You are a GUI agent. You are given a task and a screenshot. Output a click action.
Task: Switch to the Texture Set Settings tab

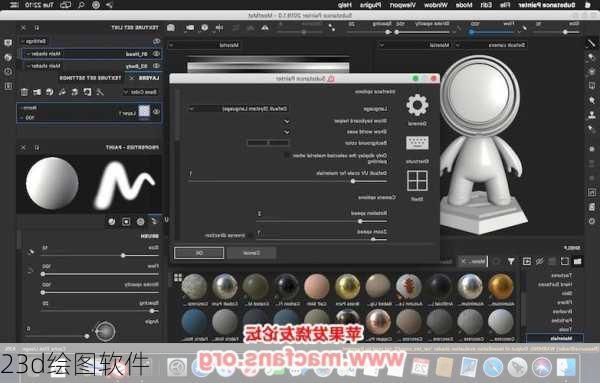[x=90, y=78]
